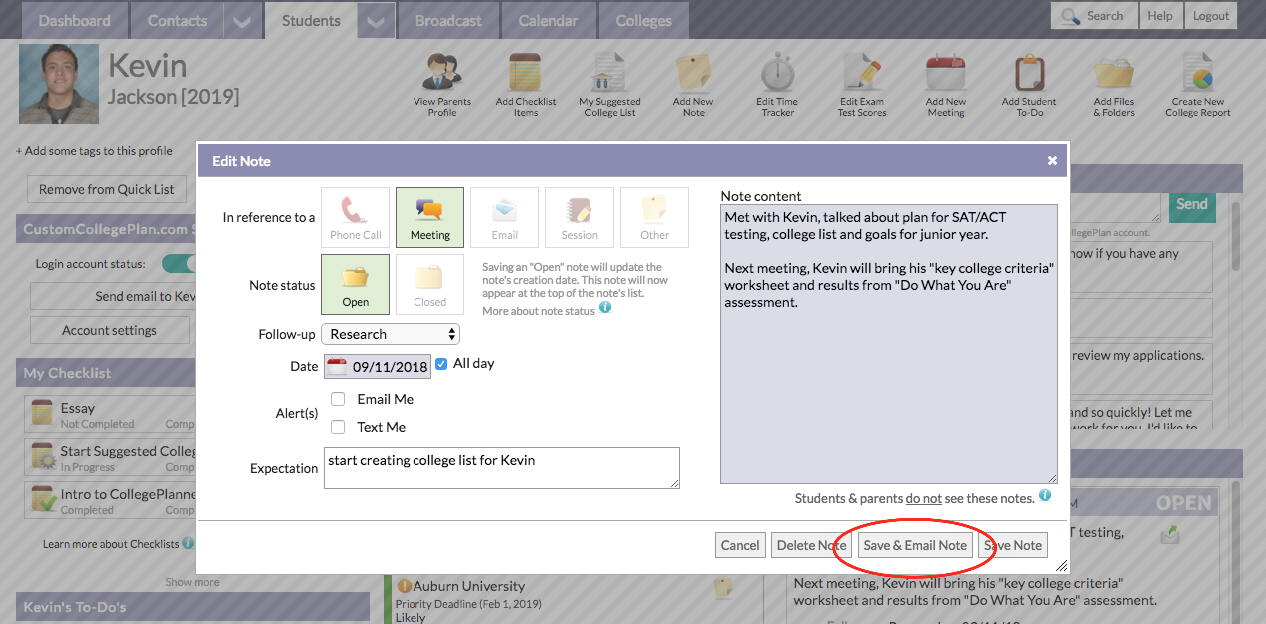Select Meeting reference type

click(x=430, y=217)
